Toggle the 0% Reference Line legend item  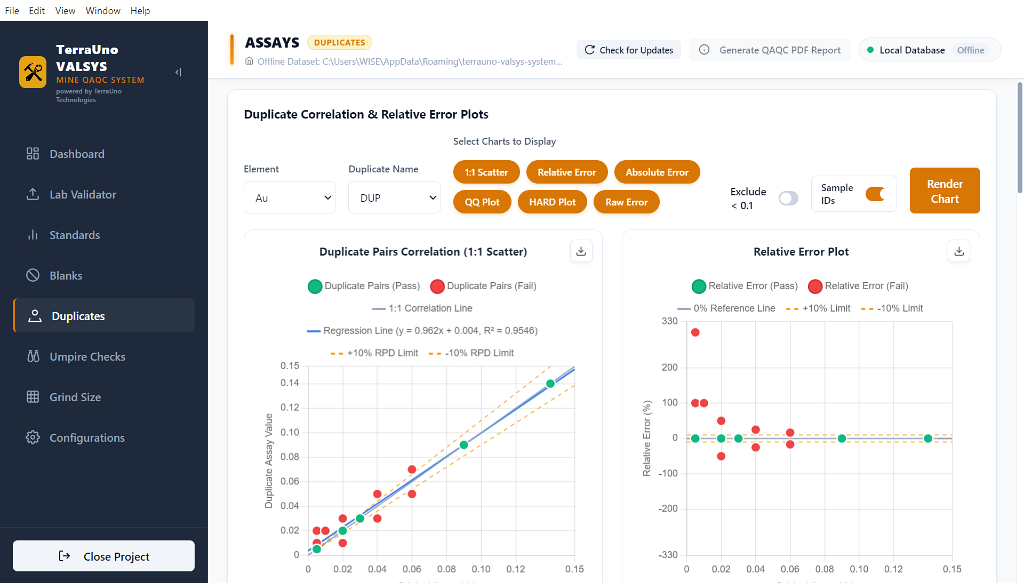coord(726,308)
